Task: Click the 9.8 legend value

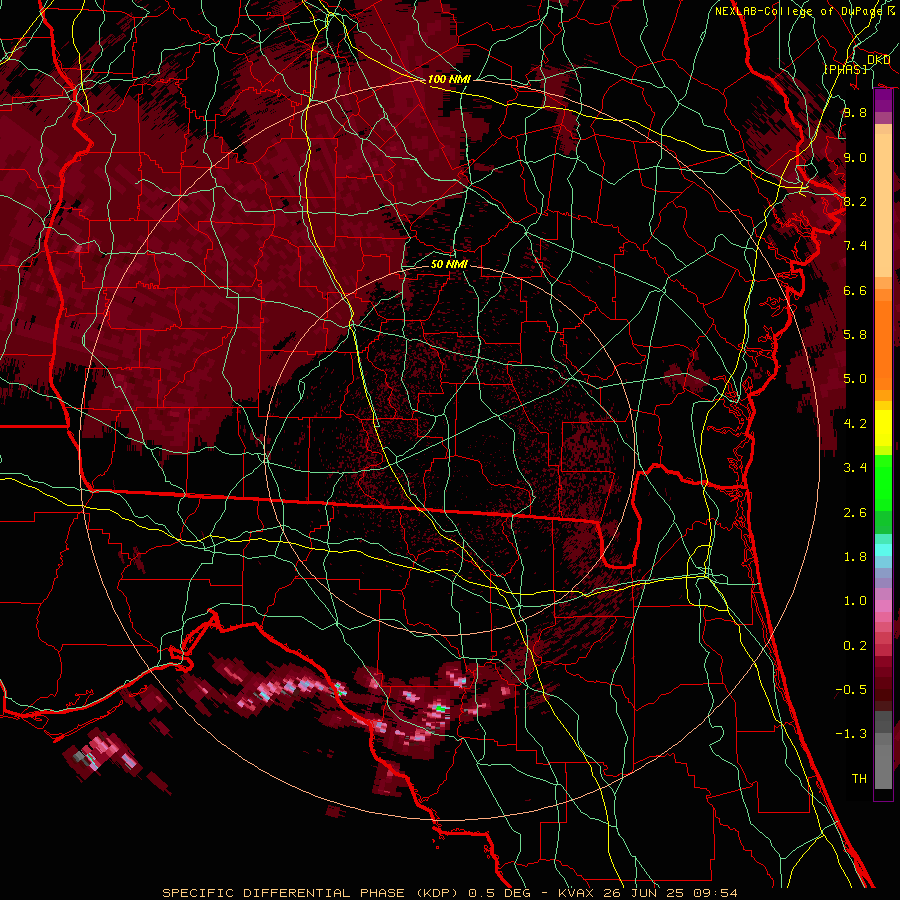Action: point(855,112)
